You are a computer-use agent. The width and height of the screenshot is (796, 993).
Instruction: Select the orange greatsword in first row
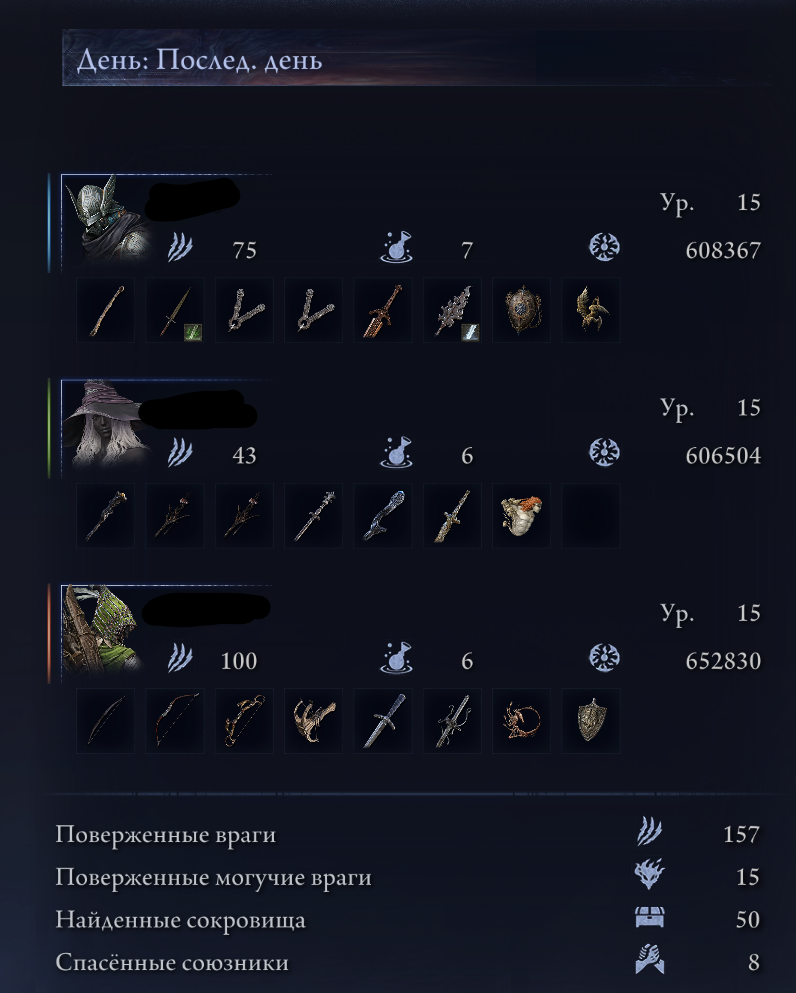(x=382, y=310)
